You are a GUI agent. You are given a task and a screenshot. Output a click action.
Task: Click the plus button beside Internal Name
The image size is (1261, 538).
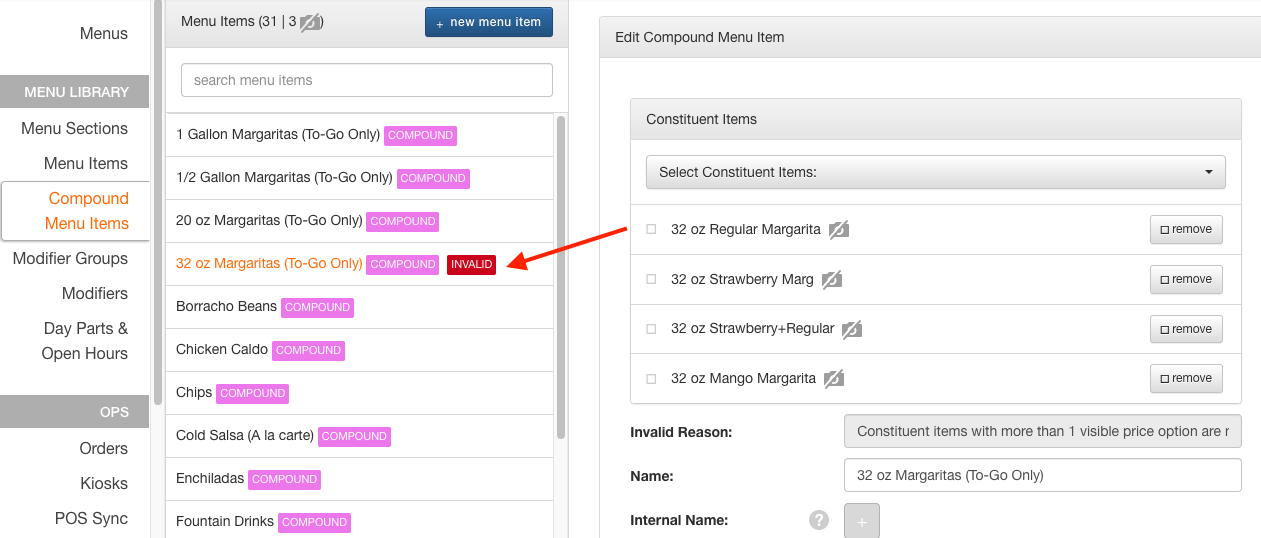[x=862, y=521]
